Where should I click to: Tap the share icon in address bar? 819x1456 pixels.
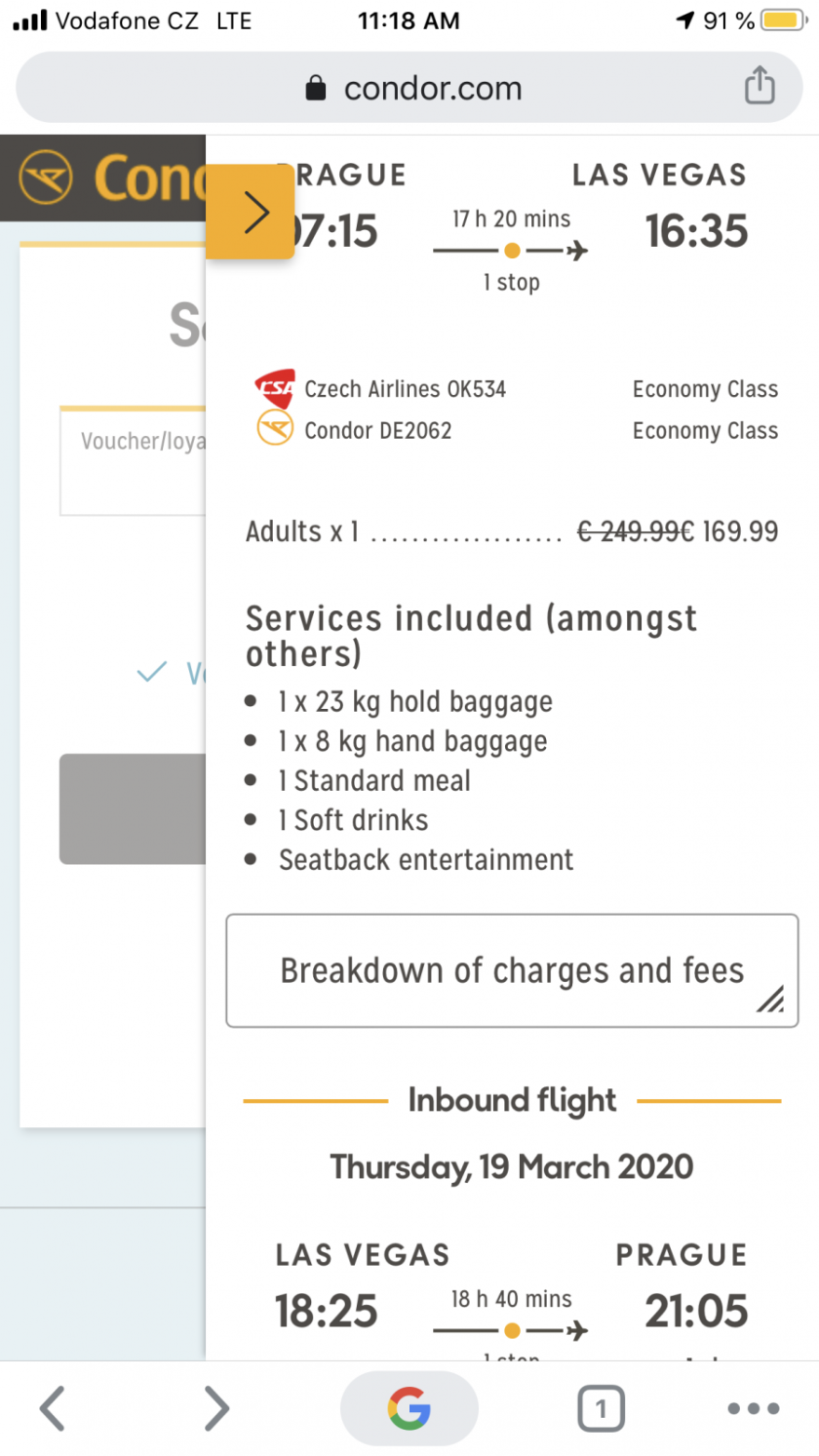point(759,86)
